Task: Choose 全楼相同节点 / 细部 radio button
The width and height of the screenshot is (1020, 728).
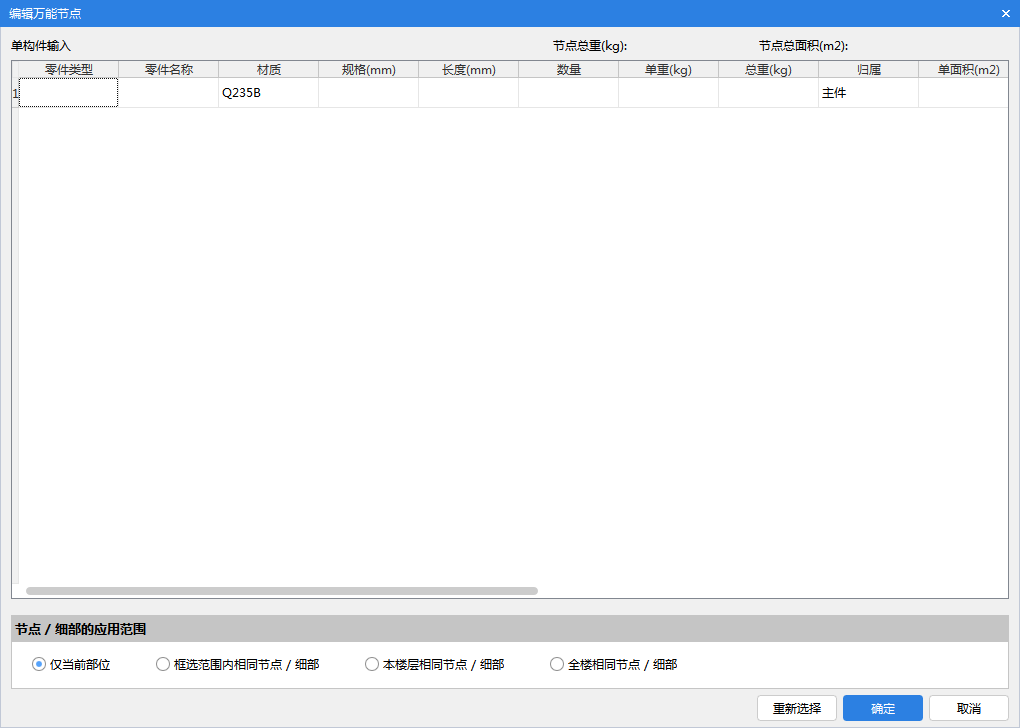Action: 613,664
